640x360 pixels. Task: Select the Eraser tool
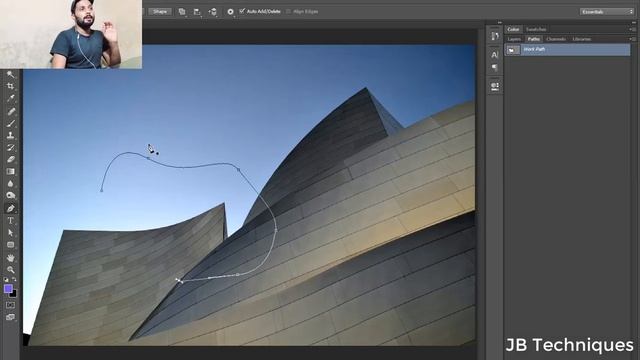click(x=11, y=160)
